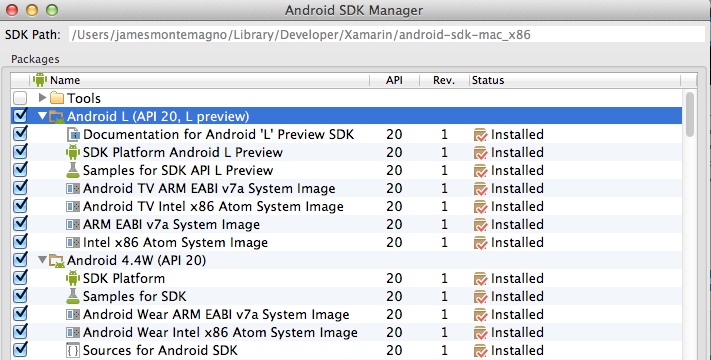
Task: Uncheck 4.4W SDK Platform checkbox
Action: [20, 277]
